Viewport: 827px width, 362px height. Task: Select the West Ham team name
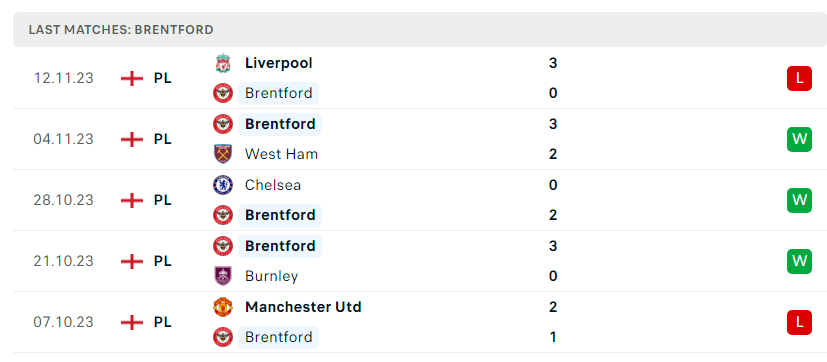(x=282, y=154)
